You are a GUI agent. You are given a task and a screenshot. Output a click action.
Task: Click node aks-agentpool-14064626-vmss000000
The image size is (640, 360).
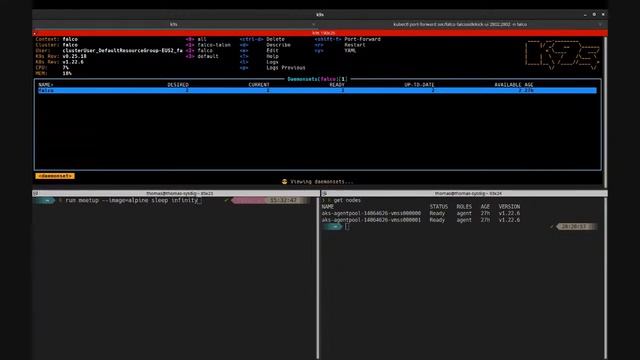click(x=371, y=213)
